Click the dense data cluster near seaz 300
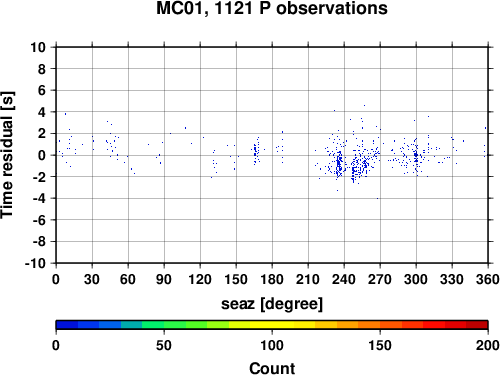 click(x=416, y=156)
